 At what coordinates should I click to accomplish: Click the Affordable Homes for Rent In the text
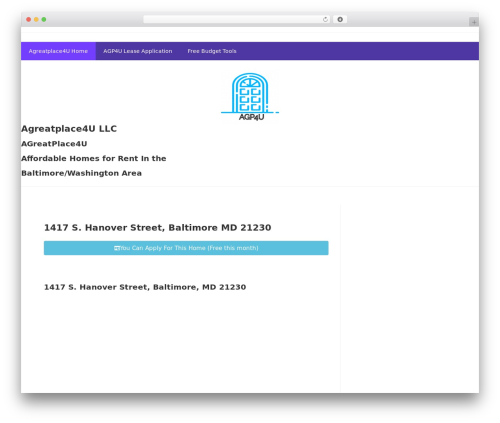pyautogui.click(x=94, y=158)
